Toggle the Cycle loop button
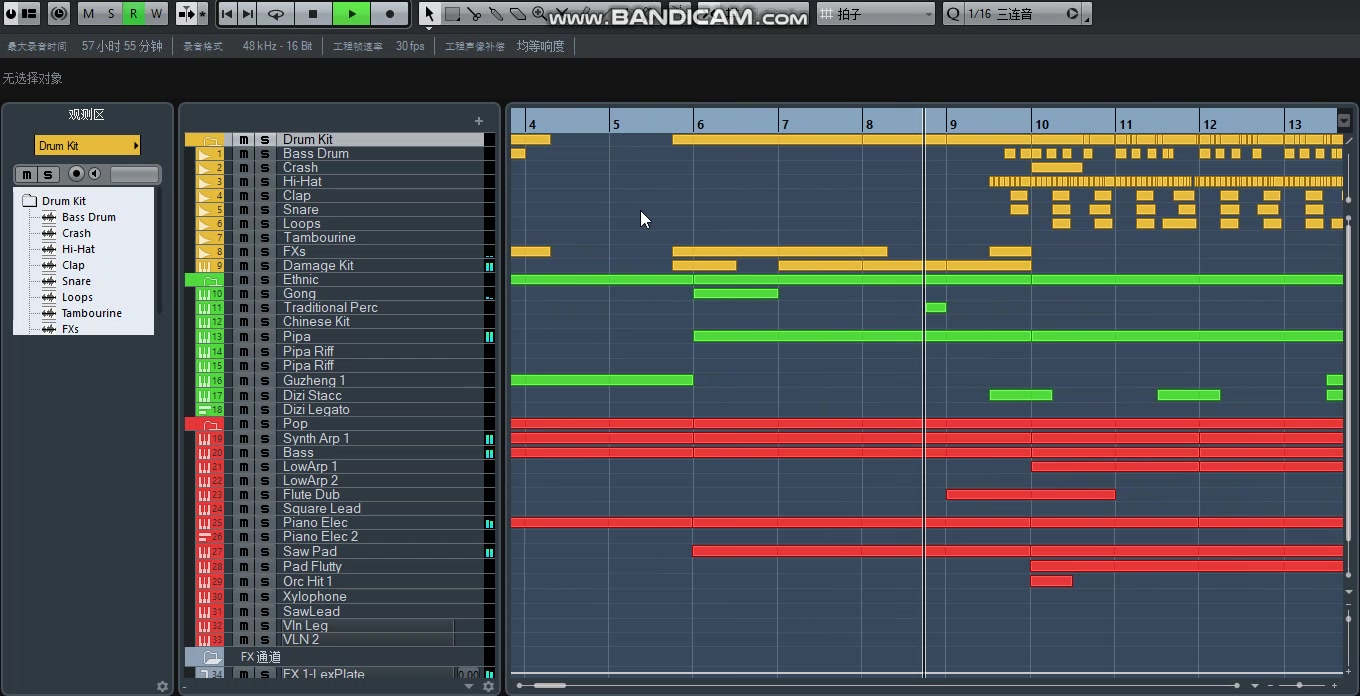Screen dimensions: 1360x696 point(275,14)
